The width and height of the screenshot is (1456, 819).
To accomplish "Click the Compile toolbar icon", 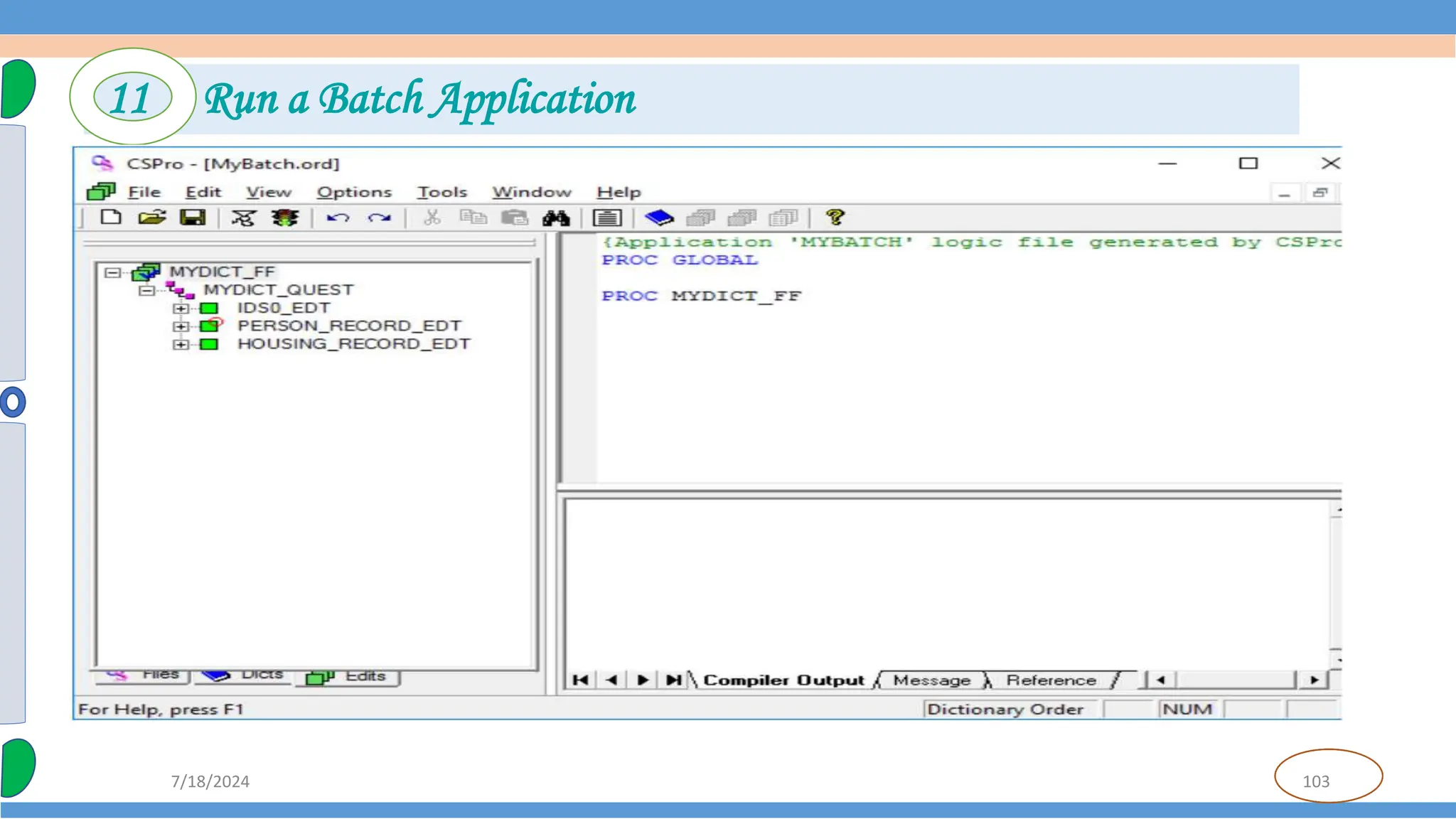I will pos(243,218).
